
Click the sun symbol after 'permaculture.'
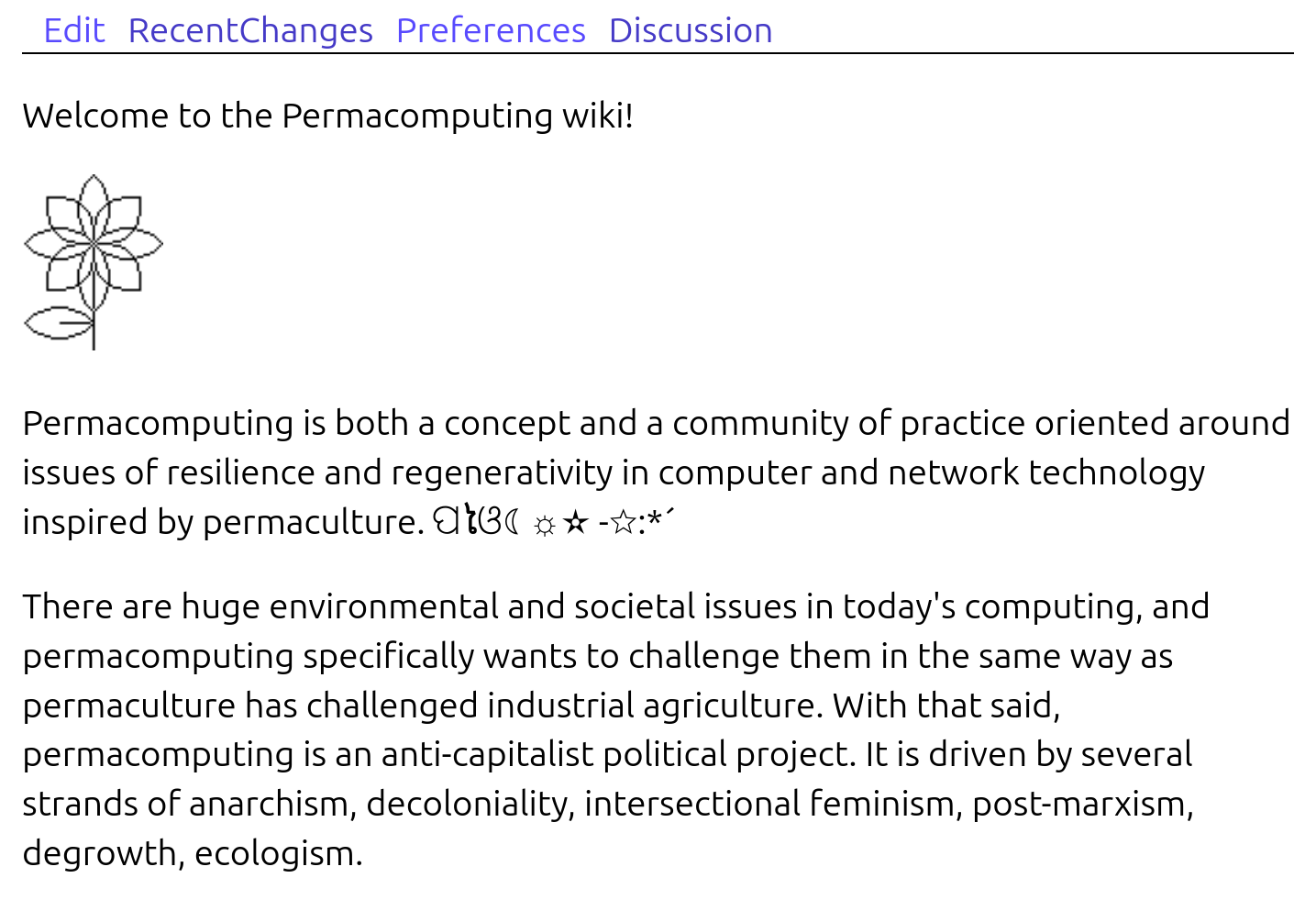pos(545,525)
